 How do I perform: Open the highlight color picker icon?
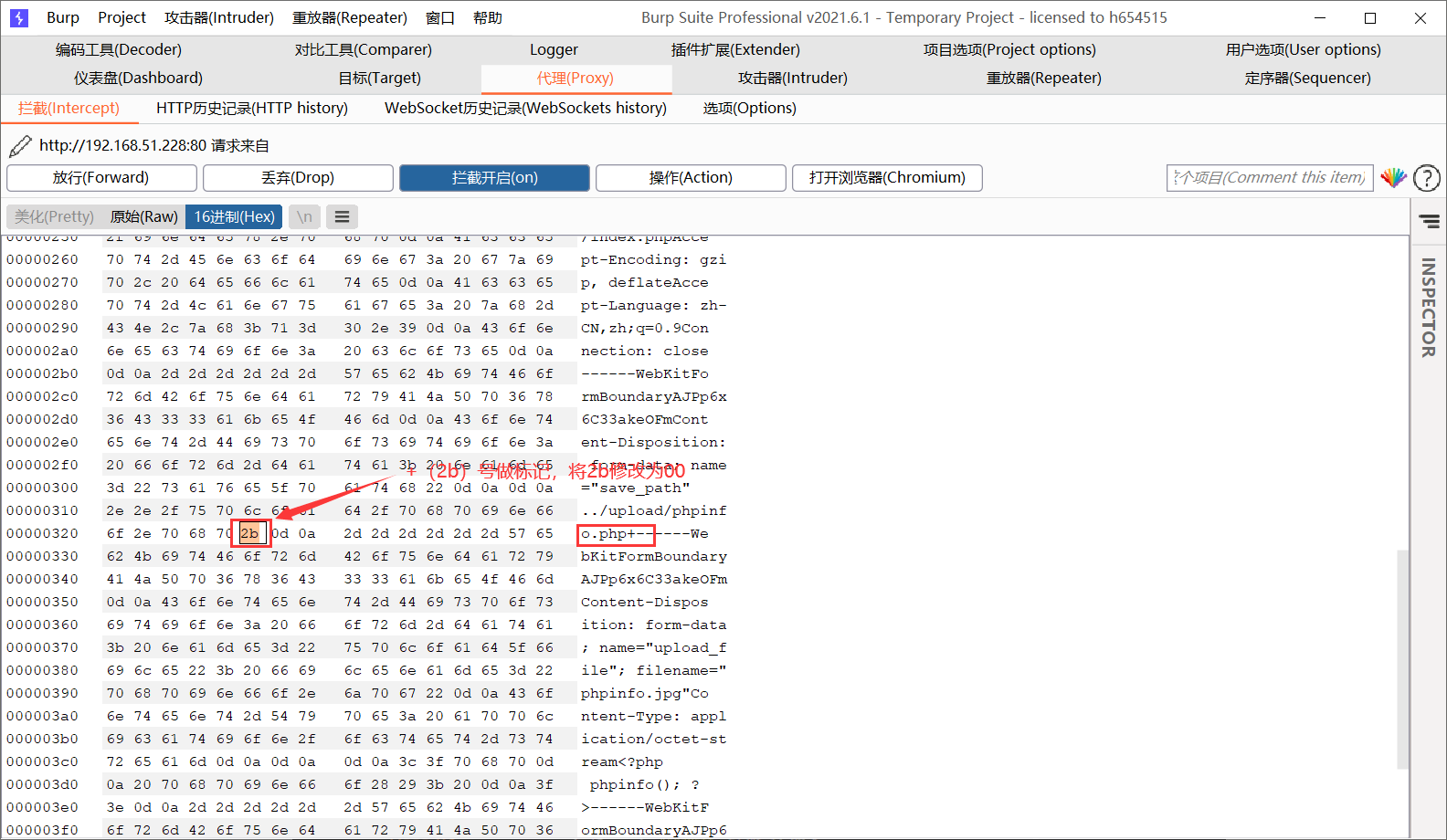(1393, 178)
